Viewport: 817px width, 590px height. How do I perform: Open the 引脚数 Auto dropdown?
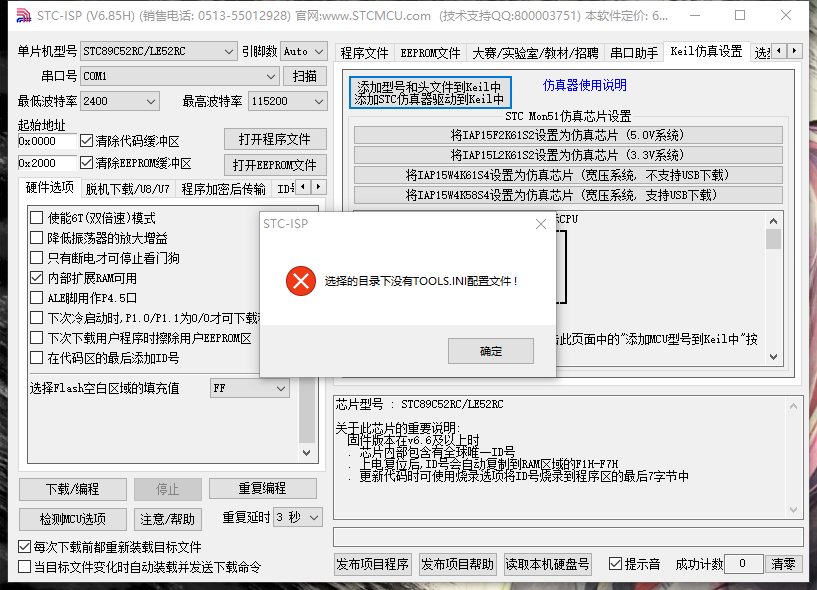(x=304, y=52)
